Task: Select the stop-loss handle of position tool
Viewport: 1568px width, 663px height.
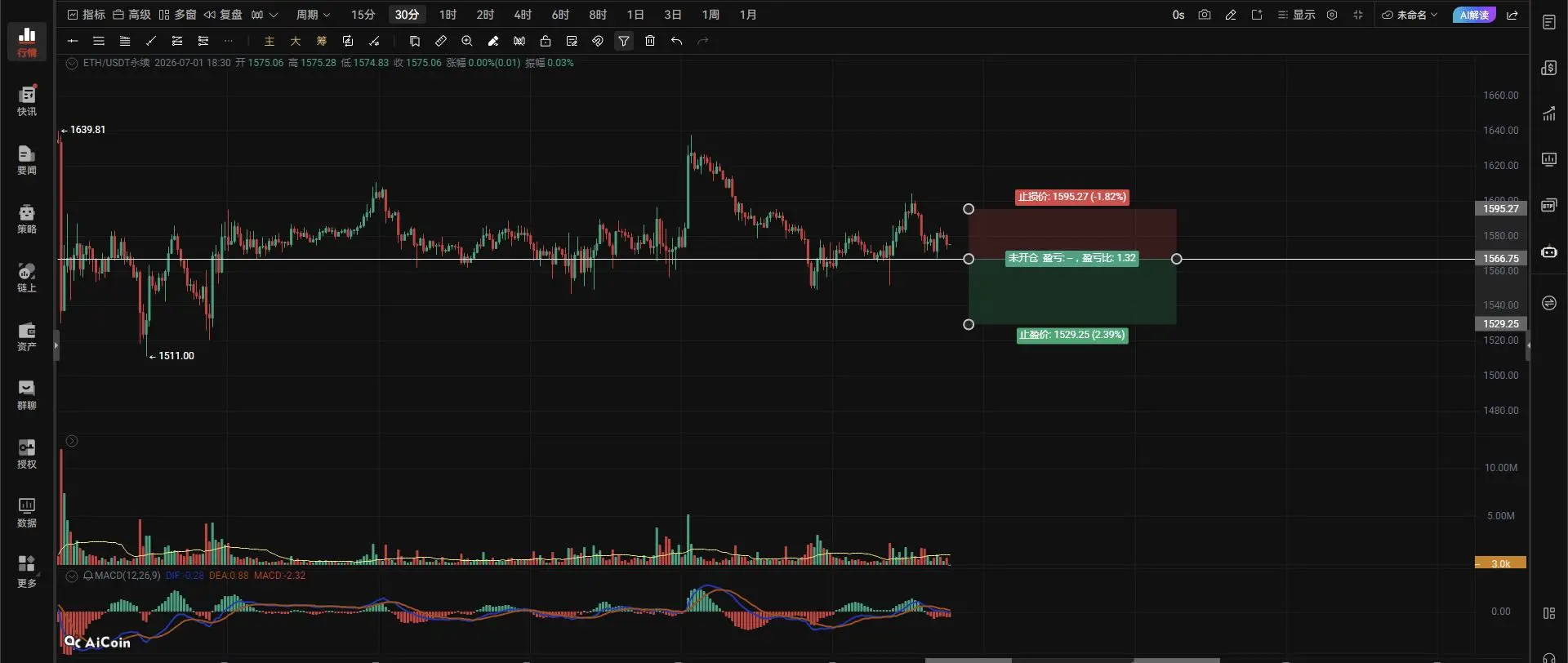Action: pos(969,209)
